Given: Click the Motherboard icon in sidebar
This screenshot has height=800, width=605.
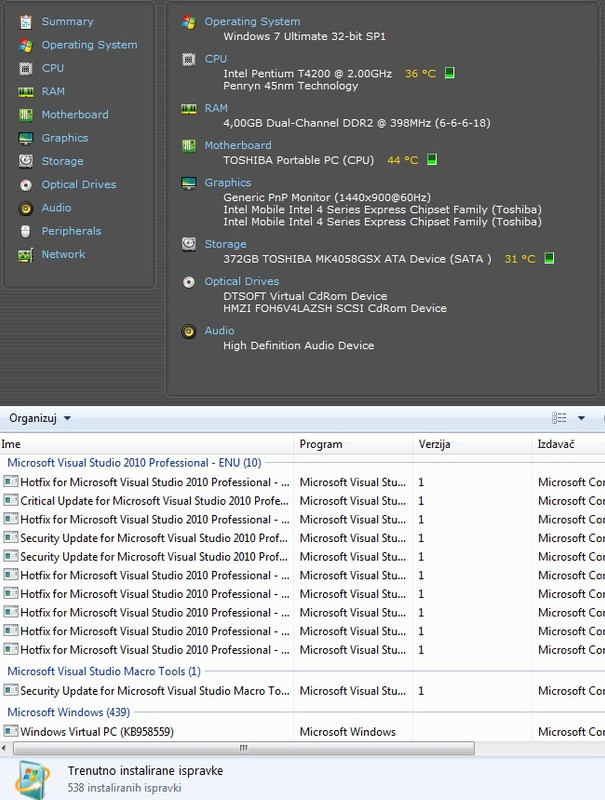Looking at the screenshot, I should [x=26, y=115].
